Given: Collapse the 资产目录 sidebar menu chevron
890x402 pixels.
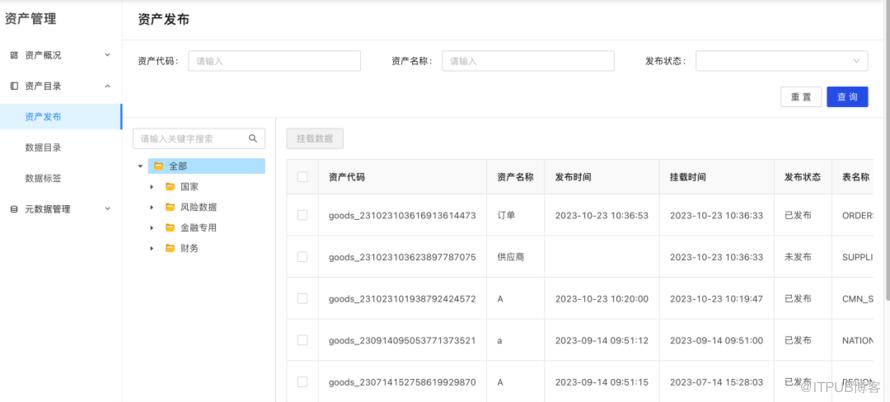Looking at the screenshot, I should point(107,86).
